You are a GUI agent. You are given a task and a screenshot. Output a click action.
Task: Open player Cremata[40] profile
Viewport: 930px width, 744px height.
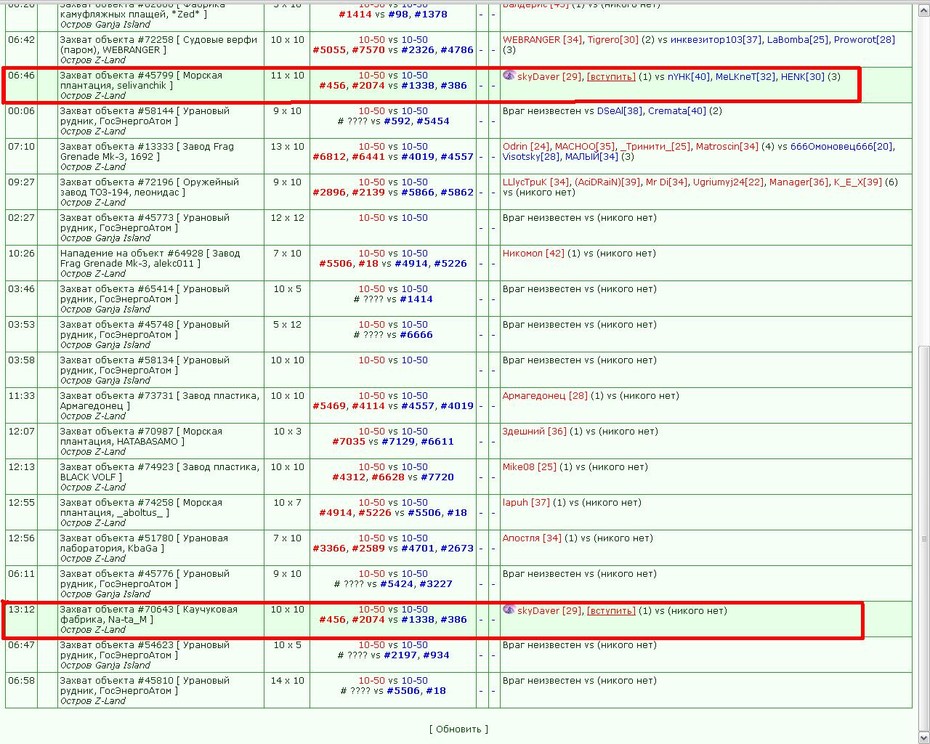677,111
